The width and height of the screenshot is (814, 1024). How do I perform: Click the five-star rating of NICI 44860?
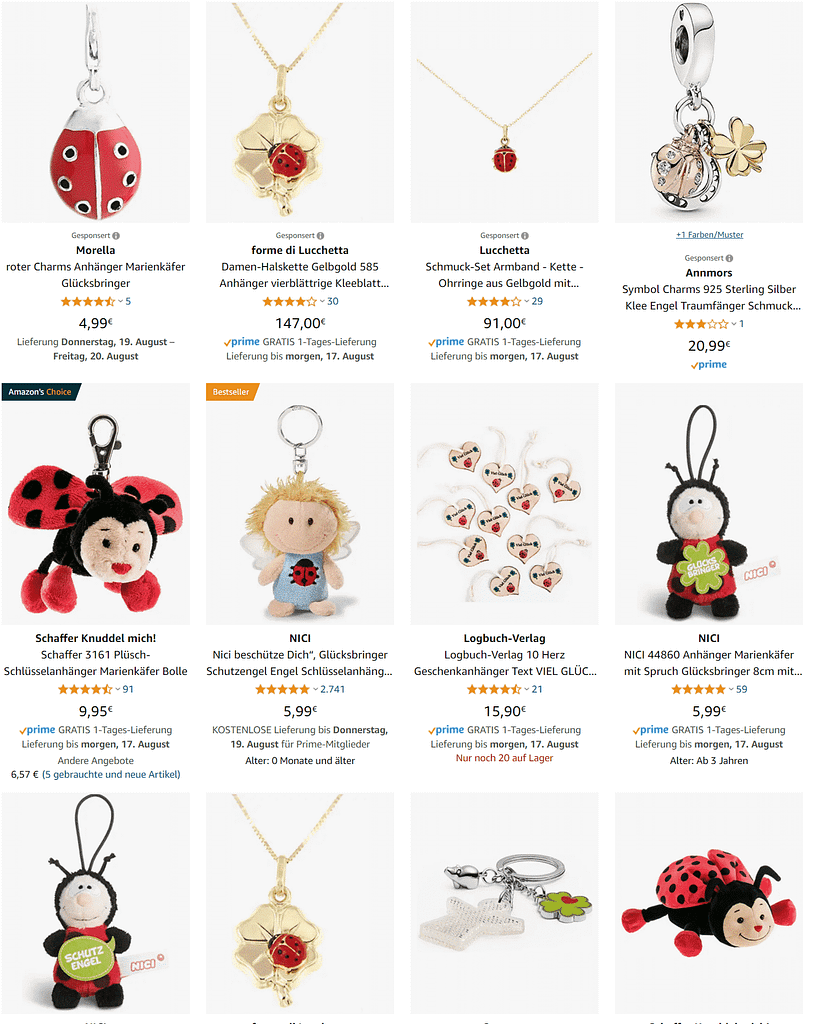click(x=698, y=689)
